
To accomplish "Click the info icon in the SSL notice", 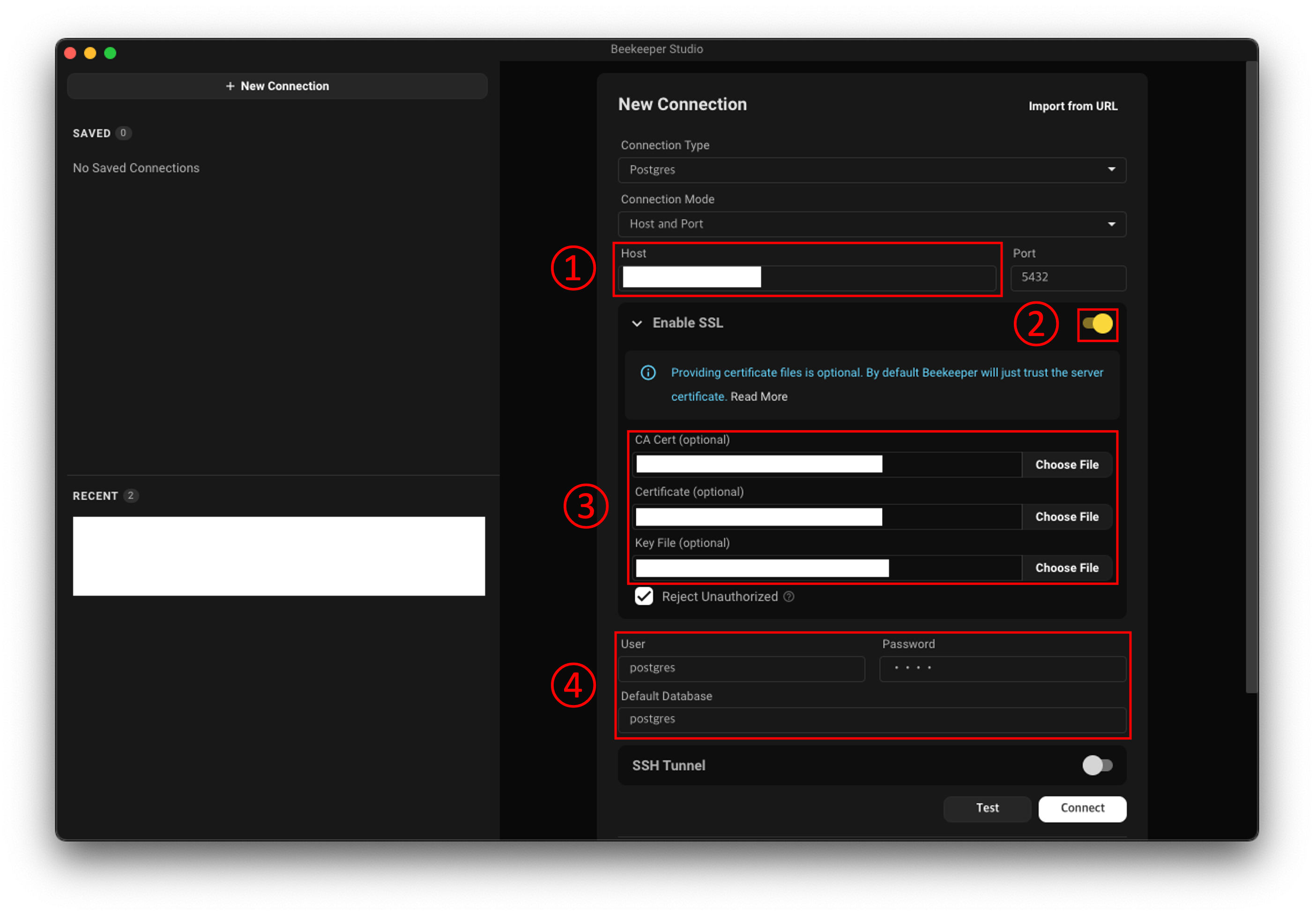I will coord(648,373).
